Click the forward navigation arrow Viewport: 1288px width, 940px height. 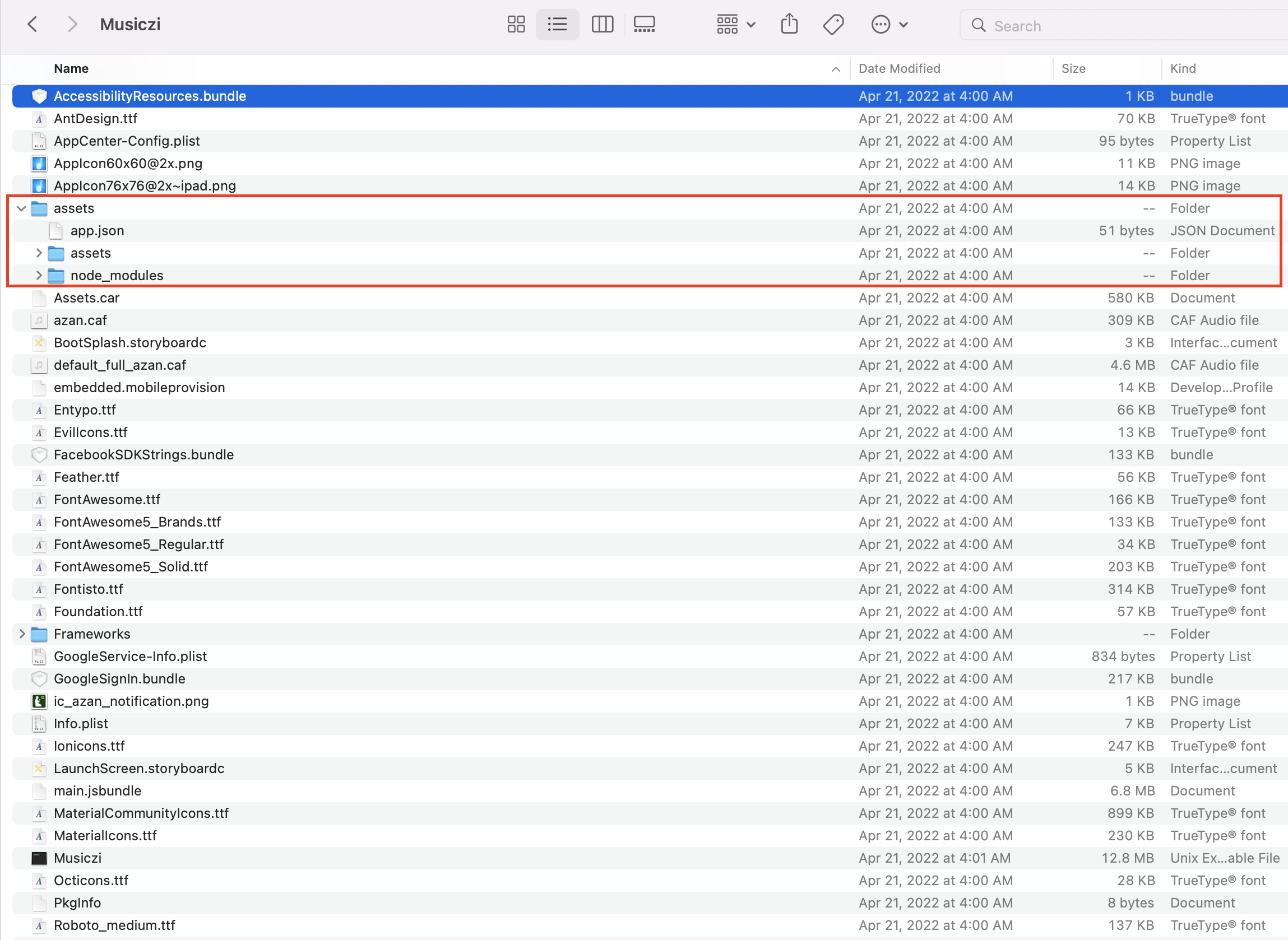tap(72, 24)
